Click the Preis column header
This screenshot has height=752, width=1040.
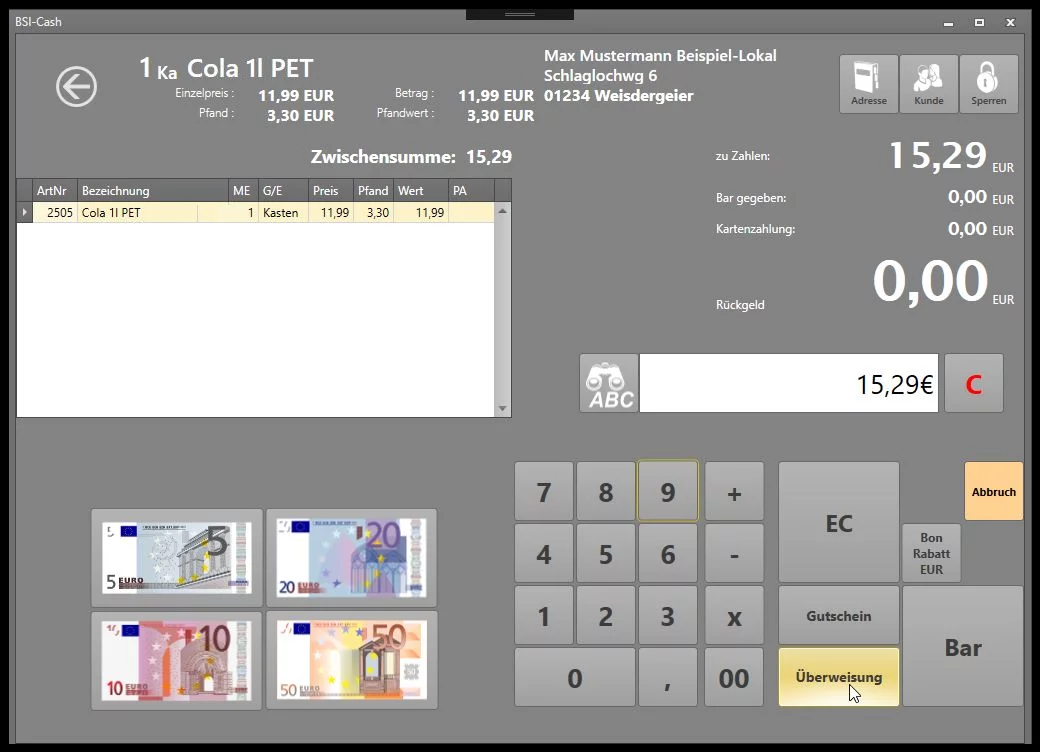pos(330,191)
